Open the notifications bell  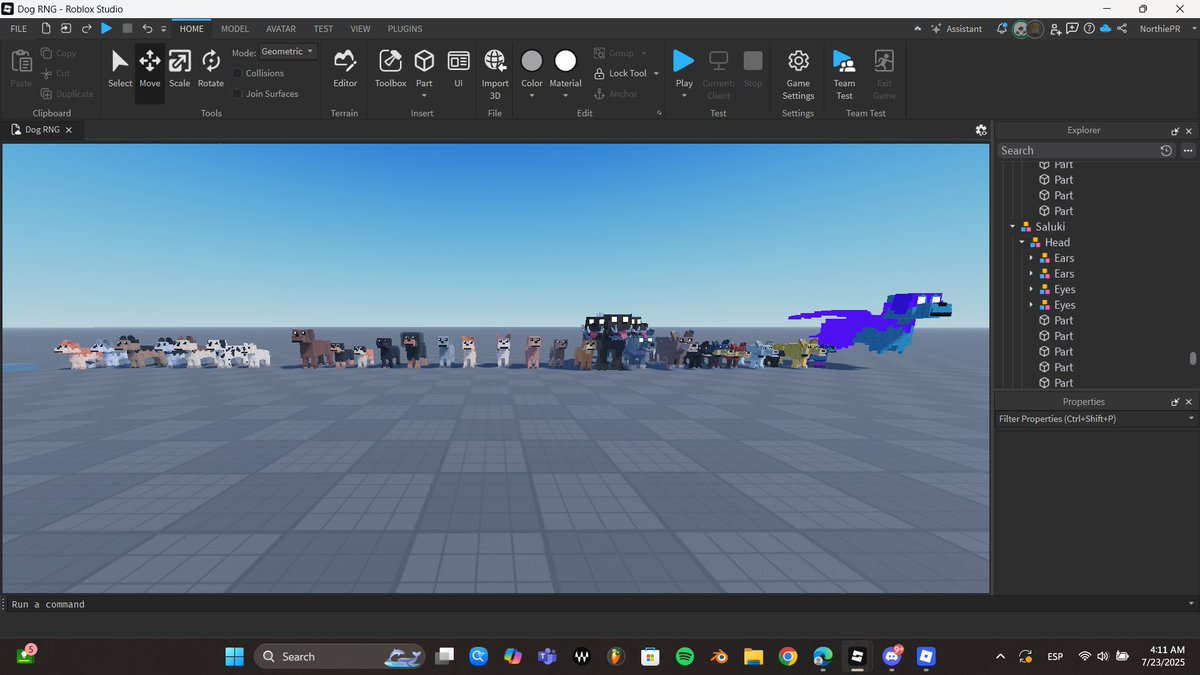click(x=1002, y=29)
